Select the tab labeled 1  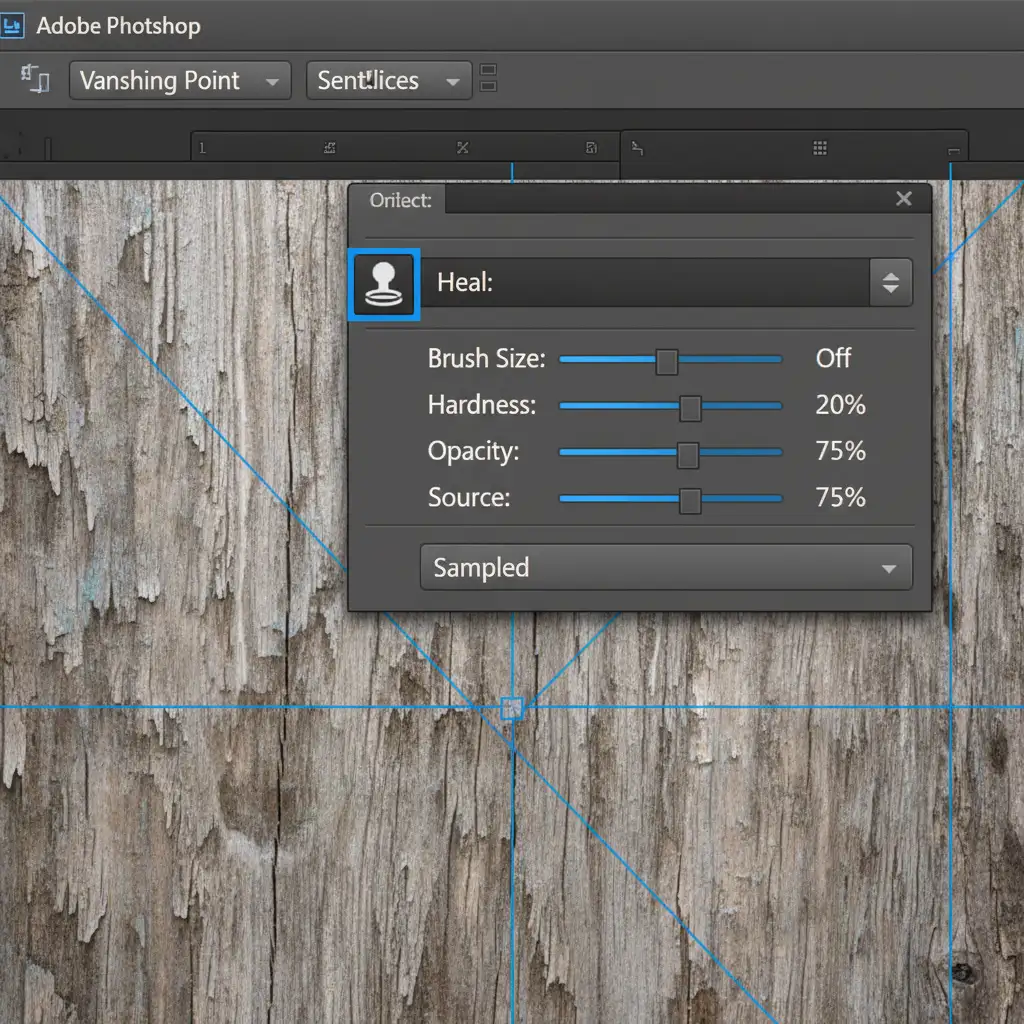click(x=202, y=148)
